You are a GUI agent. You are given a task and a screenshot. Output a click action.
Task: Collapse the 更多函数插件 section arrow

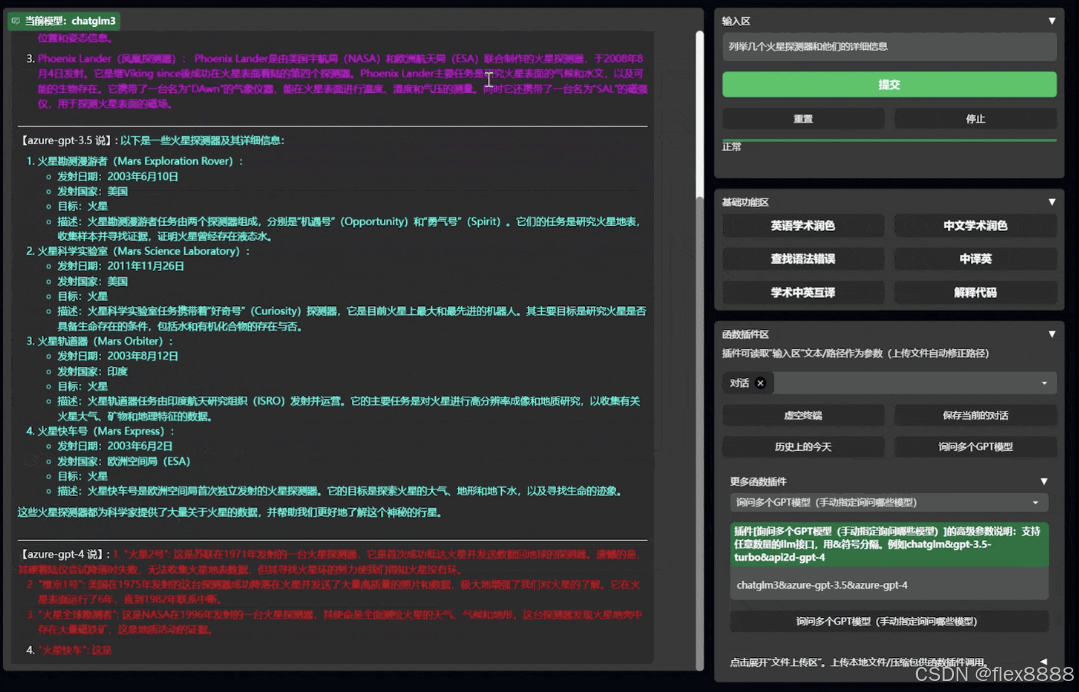(x=1044, y=482)
